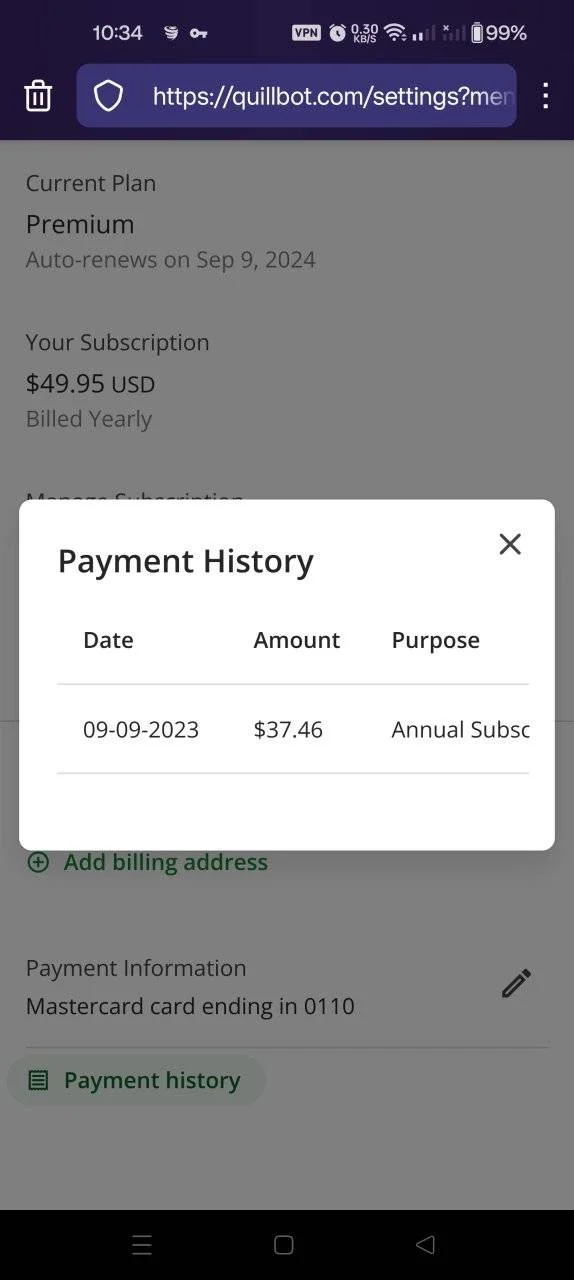Click the Purpose column header
Screen dimensions: 574x1280
pos(436,640)
